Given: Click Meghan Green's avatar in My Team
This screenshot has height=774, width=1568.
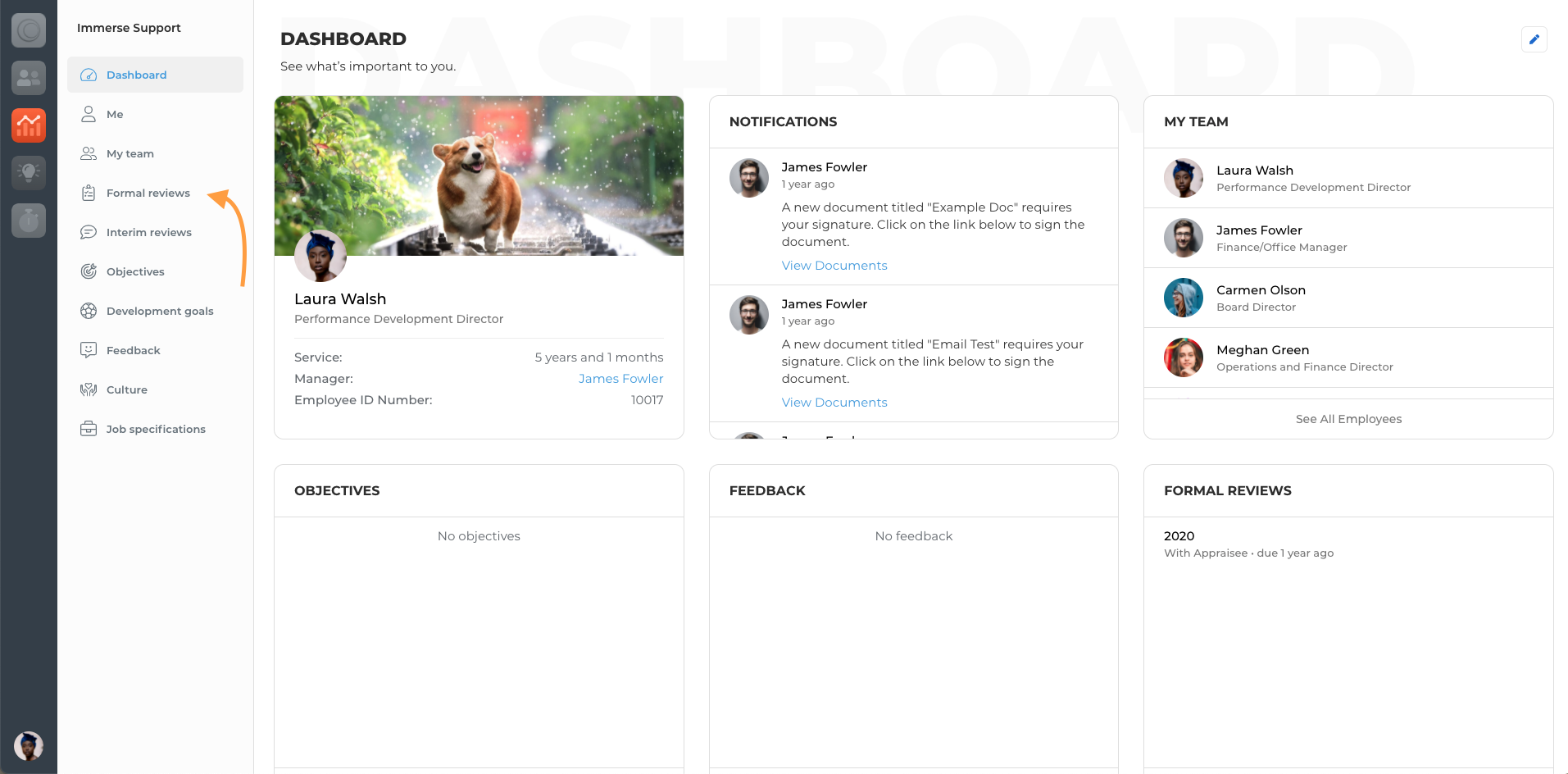Looking at the screenshot, I should point(1184,357).
